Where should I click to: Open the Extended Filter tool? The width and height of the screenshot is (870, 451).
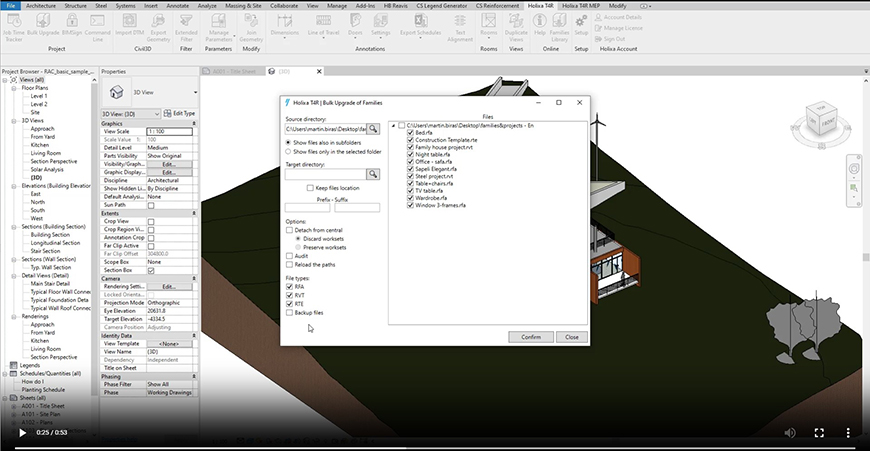[x=186, y=28]
